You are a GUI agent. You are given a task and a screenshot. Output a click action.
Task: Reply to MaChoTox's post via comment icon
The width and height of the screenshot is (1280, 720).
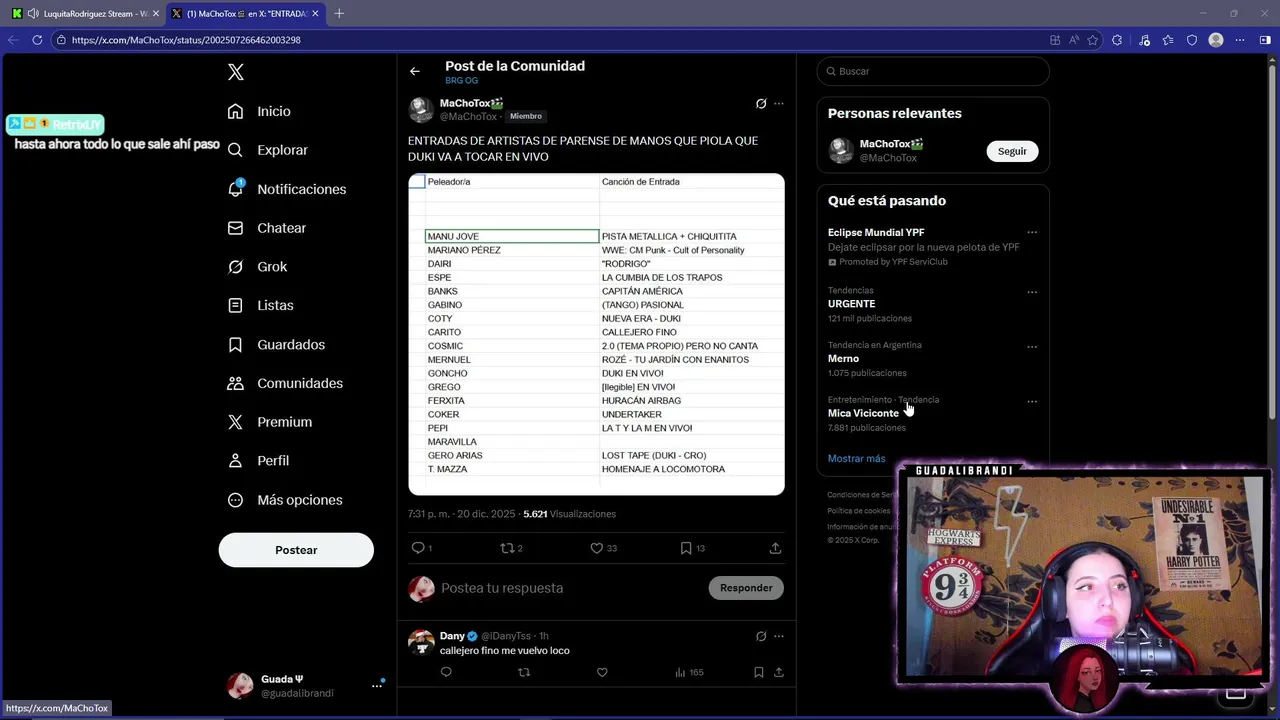coord(418,548)
